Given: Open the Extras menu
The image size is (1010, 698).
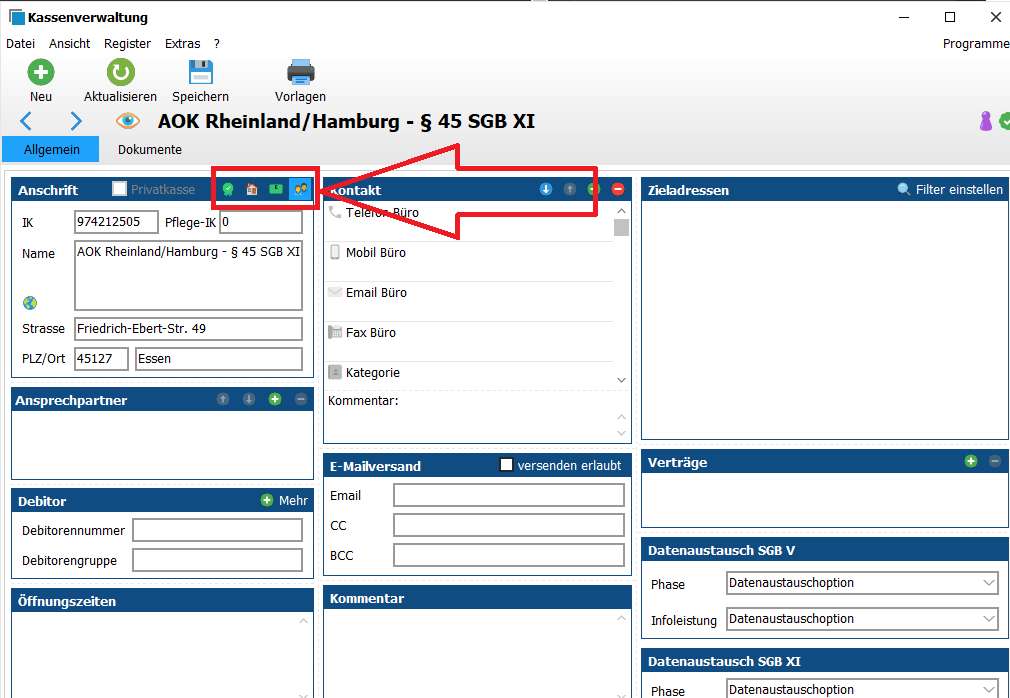Looking at the screenshot, I should [x=182, y=44].
